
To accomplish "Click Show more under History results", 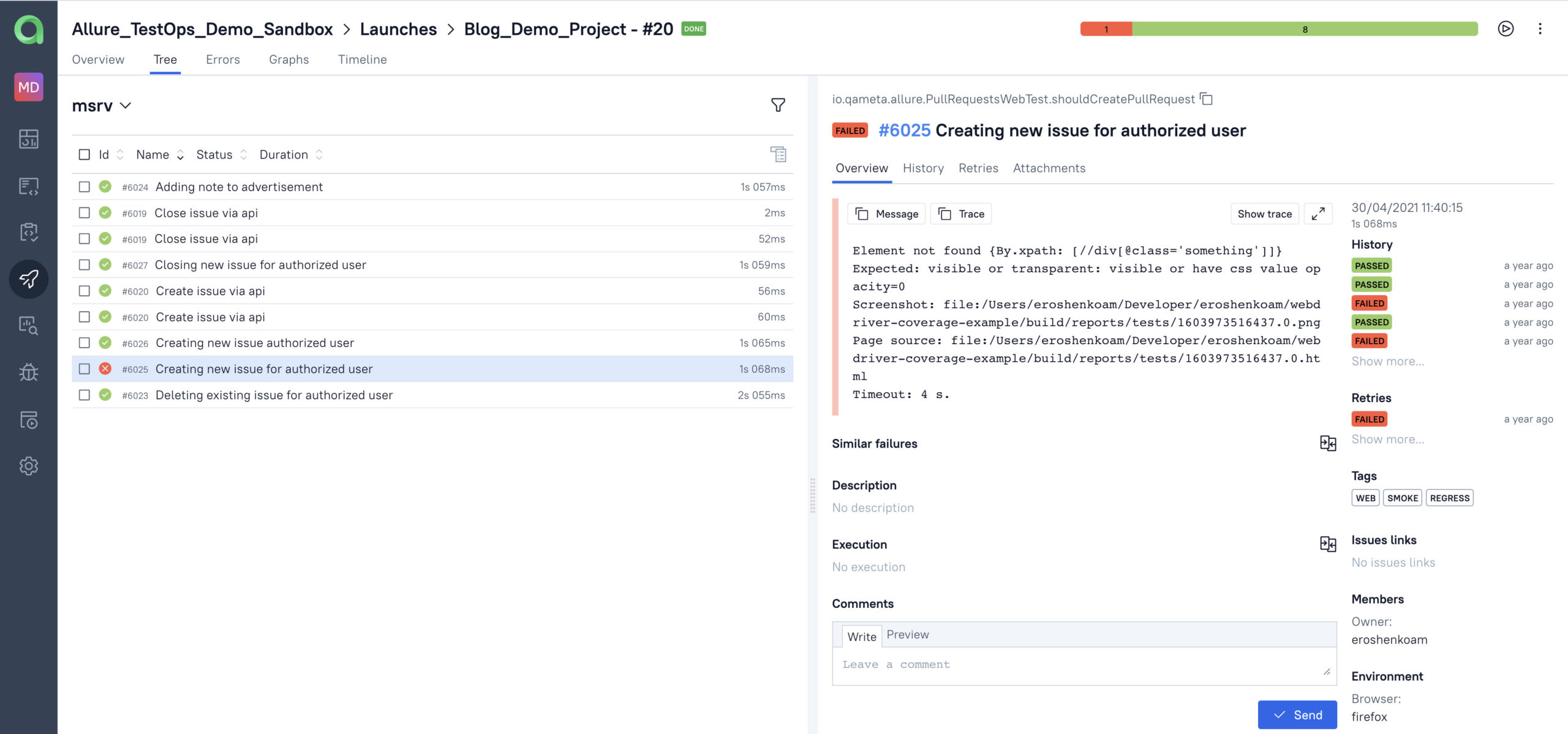I will pyautogui.click(x=1387, y=361).
